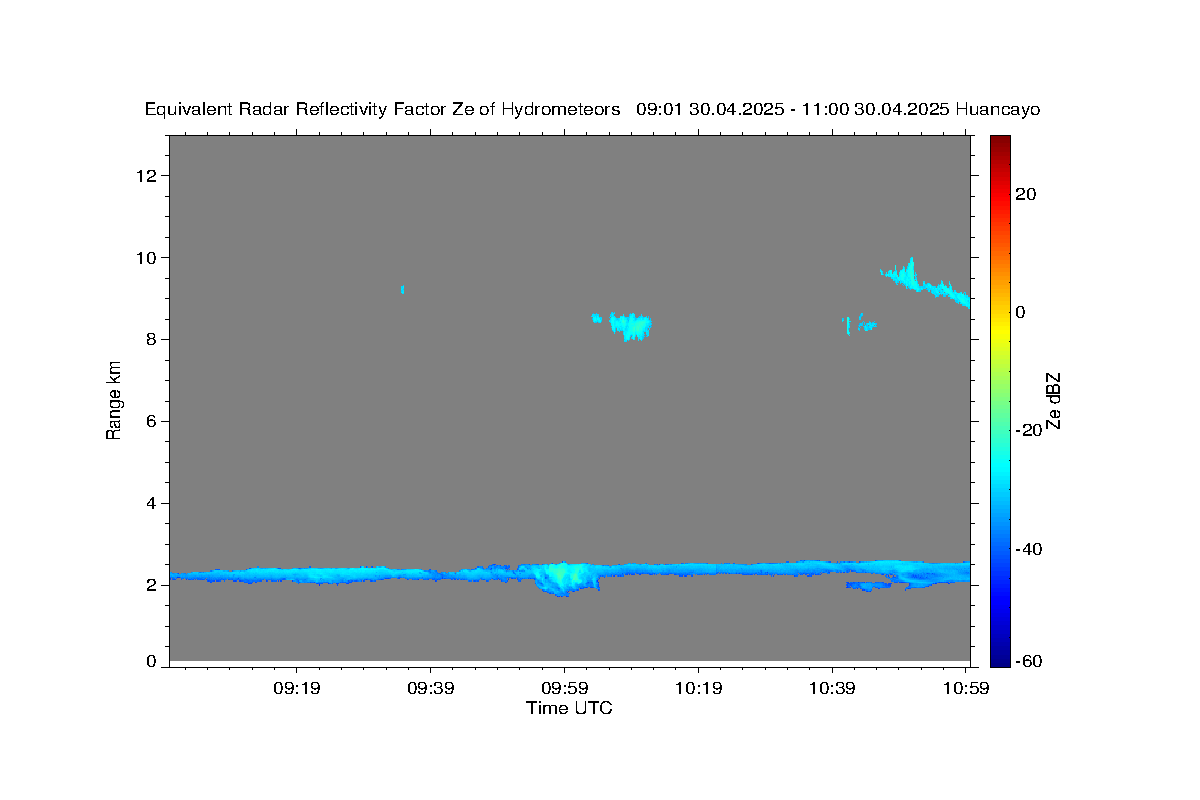Click the 10:39 time tick label
The height and width of the screenshot is (800, 1200).
832,688
